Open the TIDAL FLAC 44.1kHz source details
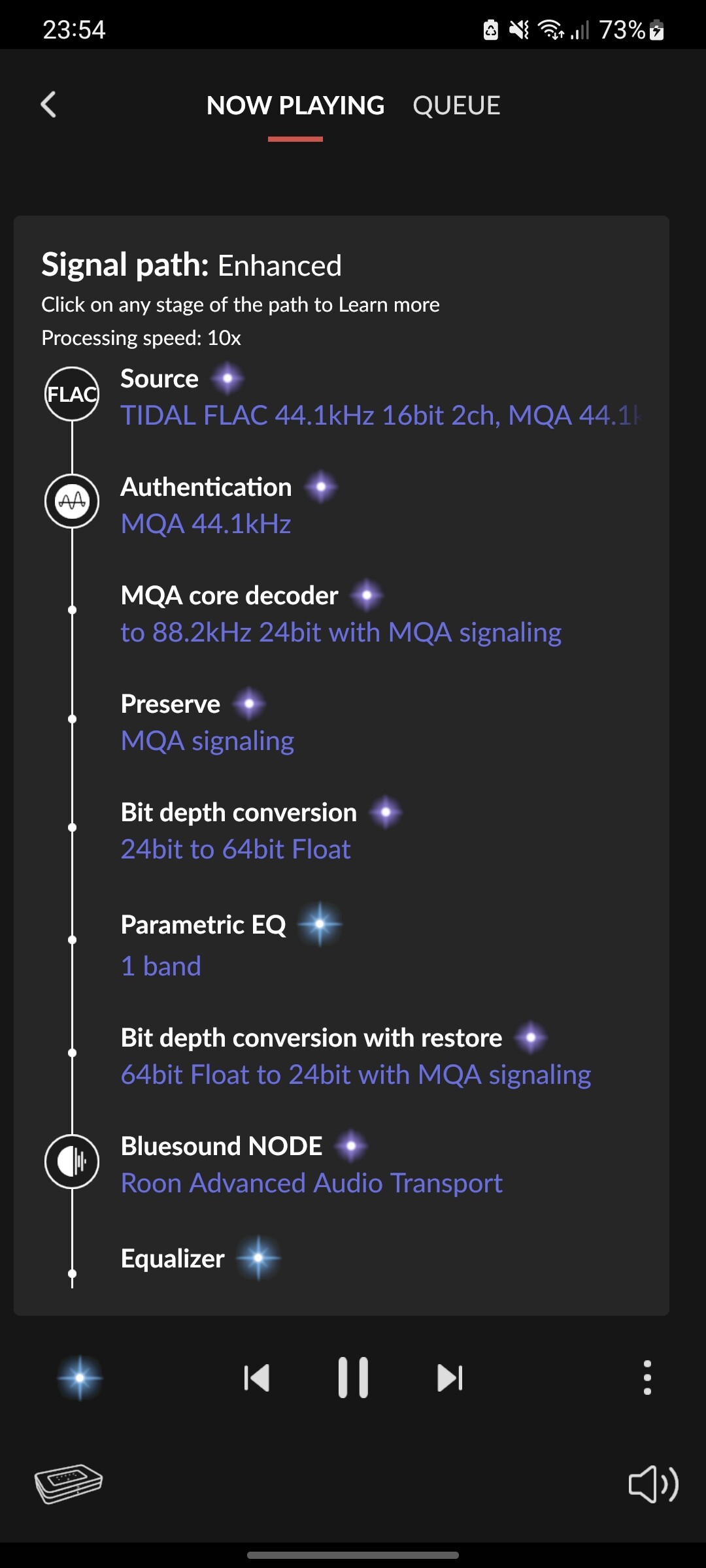This screenshot has height=1568, width=706. point(380,416)
